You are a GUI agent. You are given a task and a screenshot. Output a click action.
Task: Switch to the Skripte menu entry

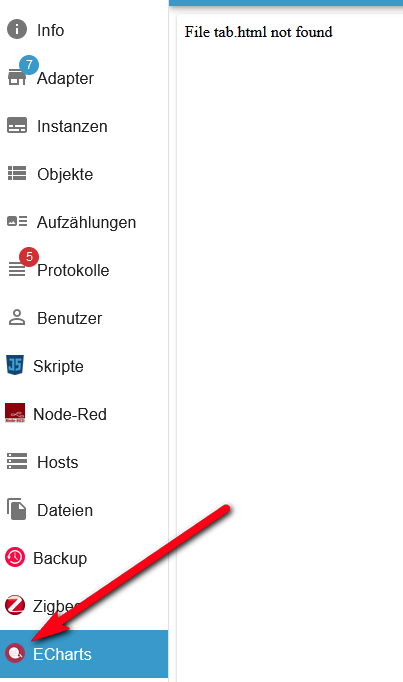tap(84, 366)
